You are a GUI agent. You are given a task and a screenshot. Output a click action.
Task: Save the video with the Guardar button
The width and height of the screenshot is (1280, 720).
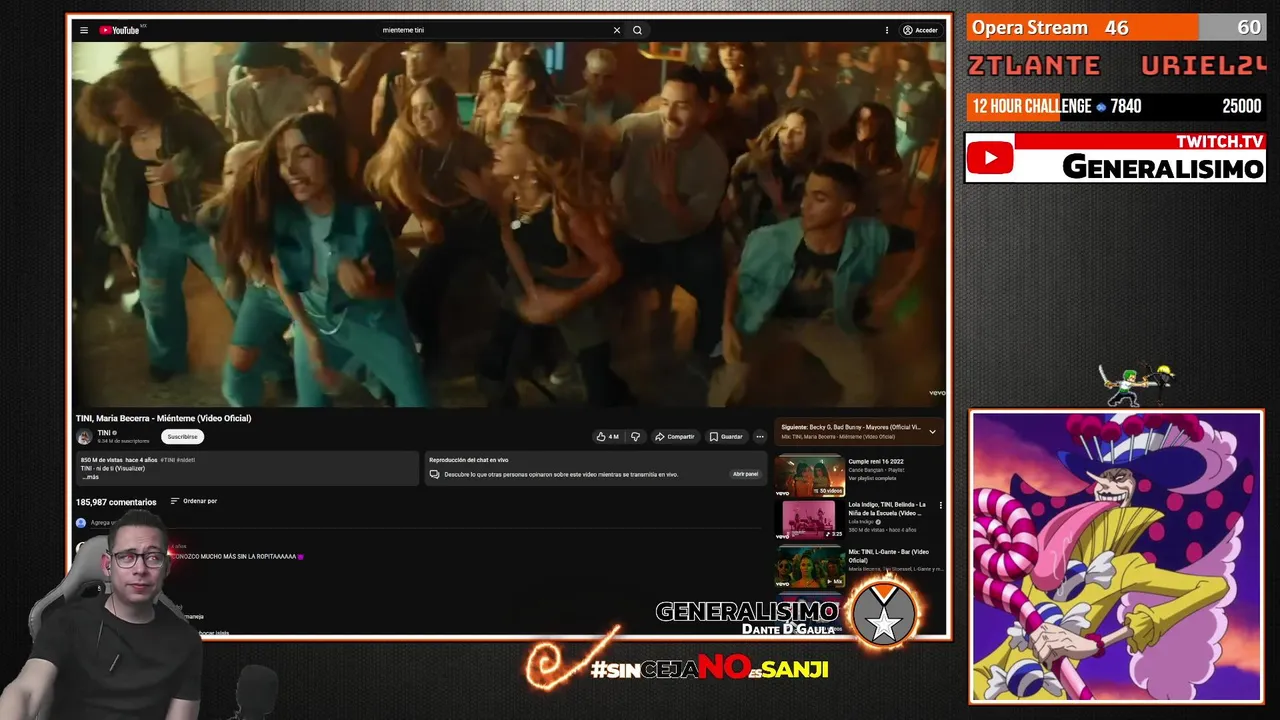[x=726, y=436]
